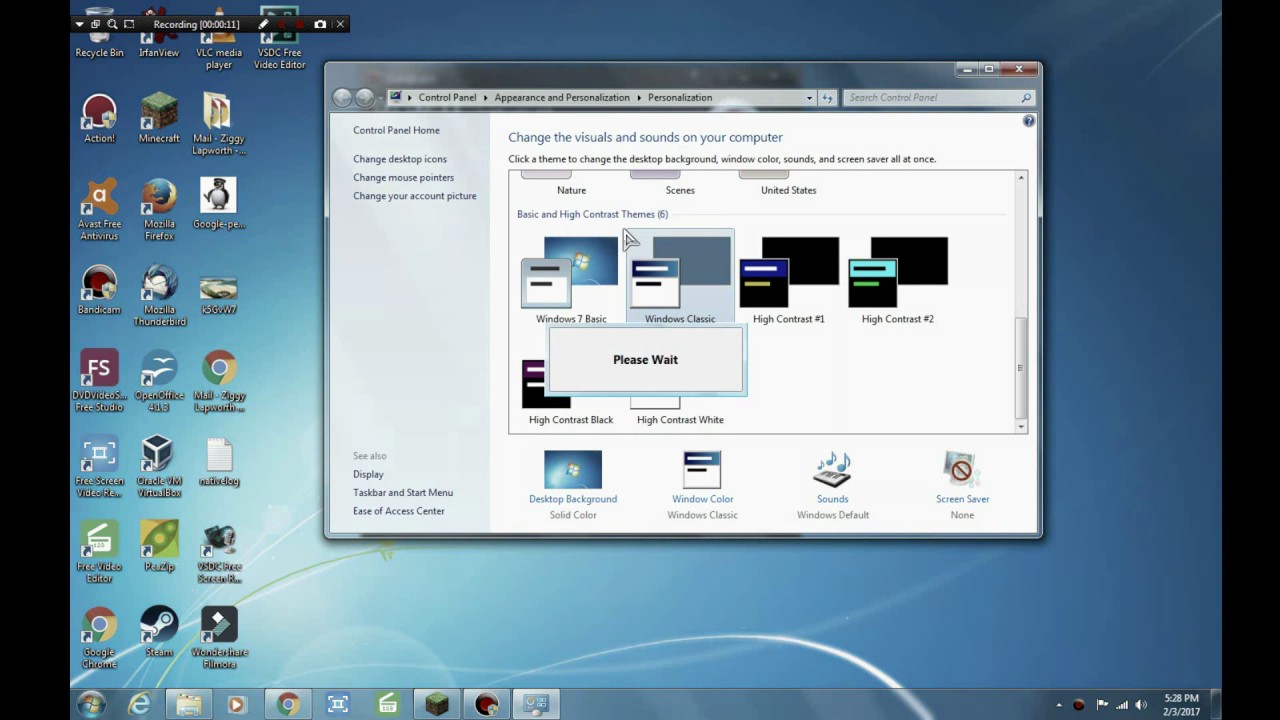Click the refresh button beside address bar

pos(827,98)
